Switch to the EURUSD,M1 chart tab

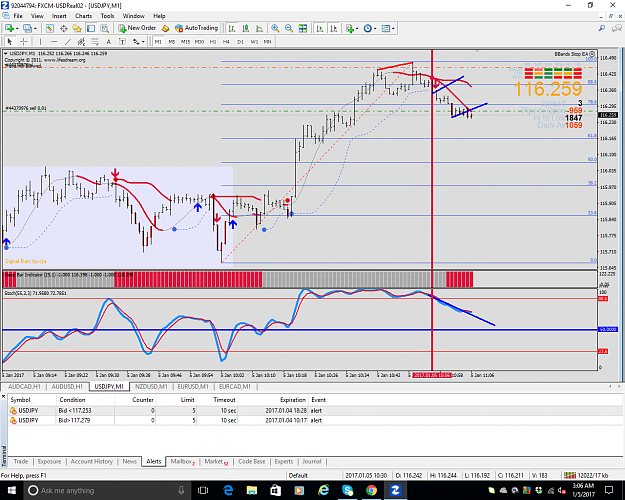(193, 387)
